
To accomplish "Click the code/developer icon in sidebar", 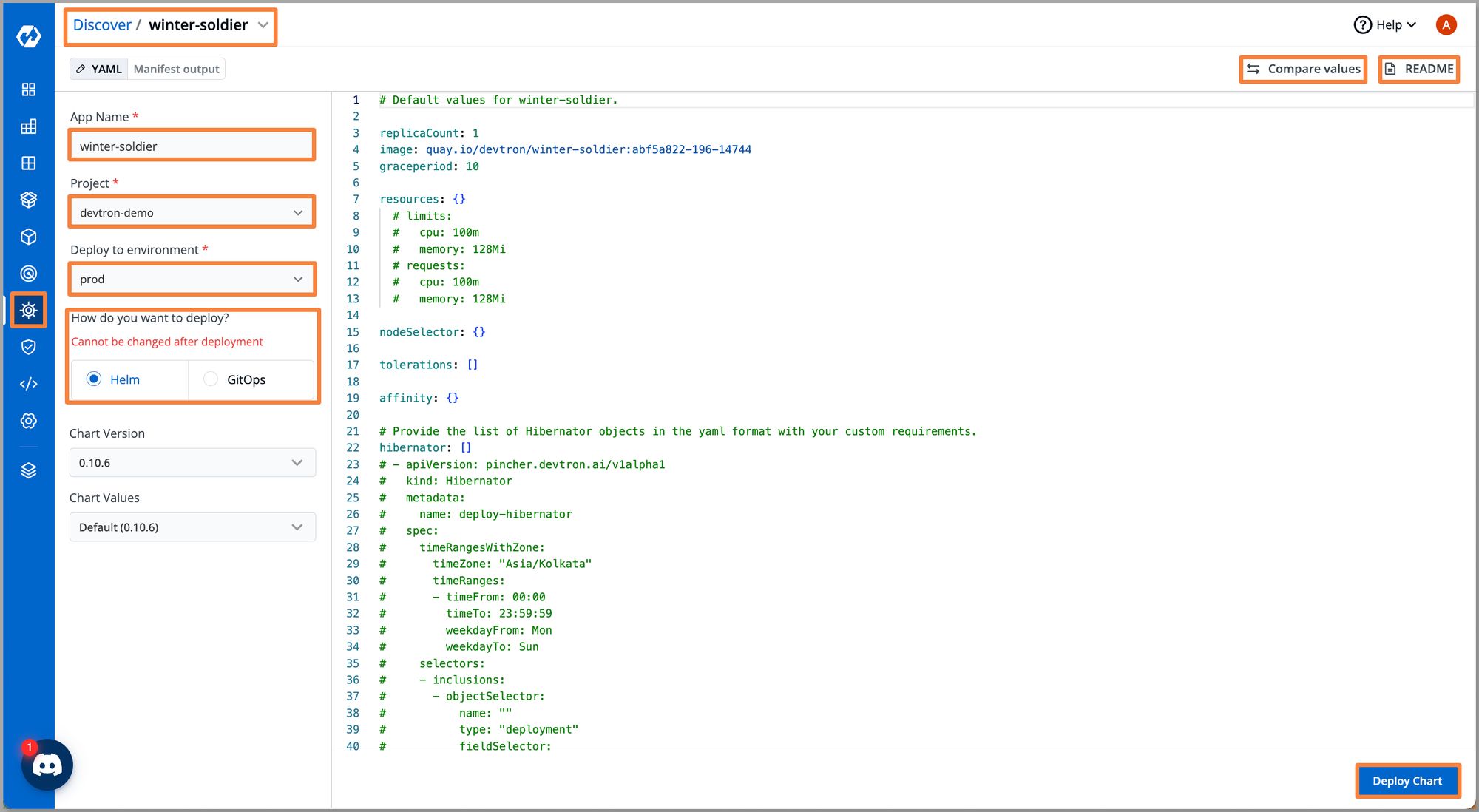I will tap(27, 384).
